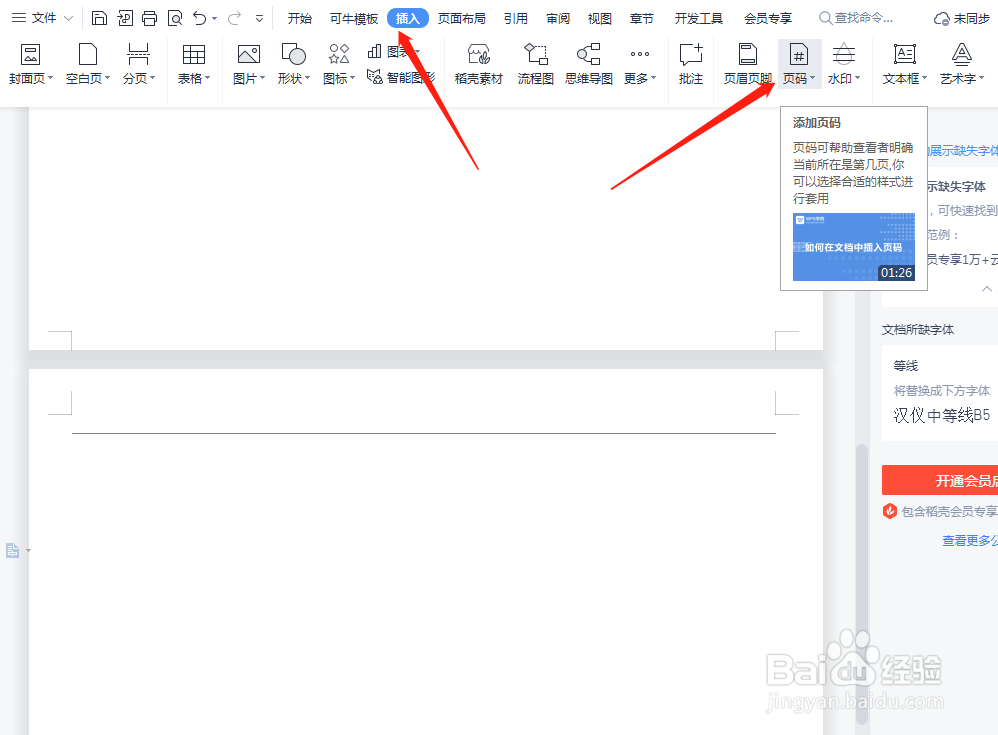Click the Print icon
This screenshot has height=735, width=998.
pos(150,18)
